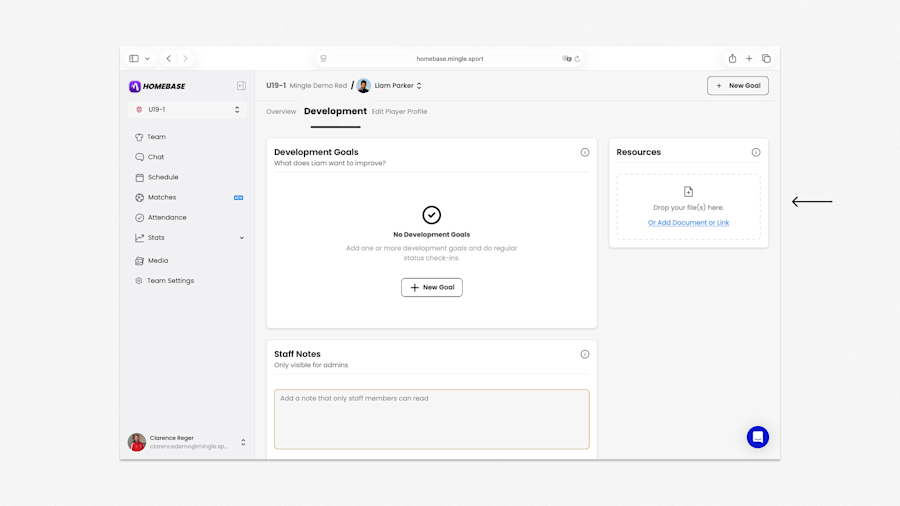Click Or Add Document or Link
The height and width of the screenshot is (506, 900).
point(688,223)
